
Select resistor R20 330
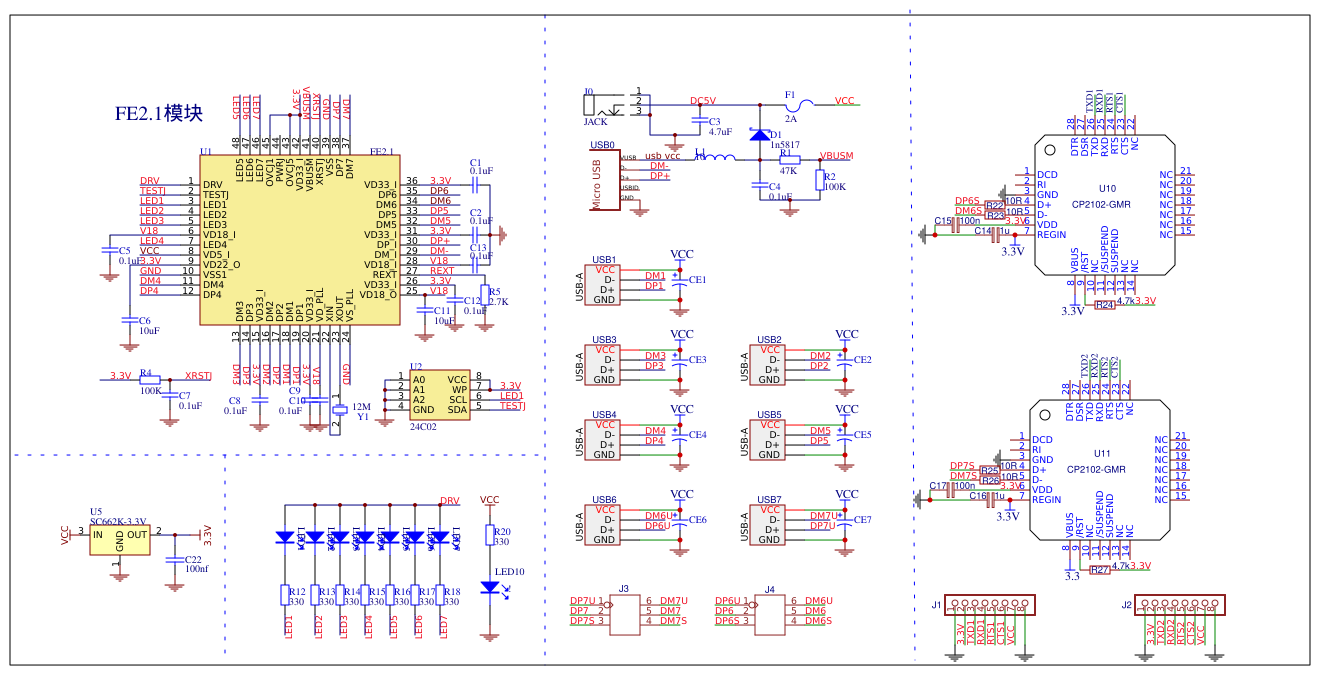(x=490, y=535)
